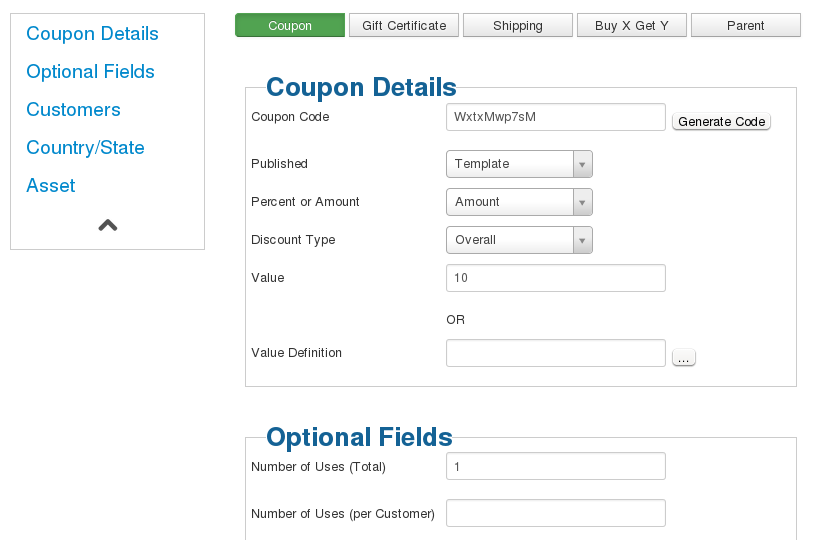Click the Generate Code button
Viewport: 813px width, 540px height.
[x=721, y=121]
